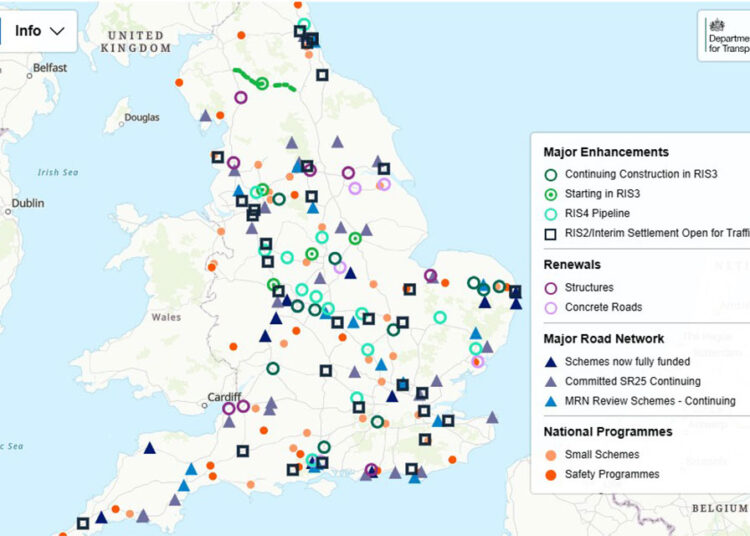Click the 'Concrete Roads' label text
Image resolution: width=750 pixels, height=536 pixels.
(x=603, y=307)
